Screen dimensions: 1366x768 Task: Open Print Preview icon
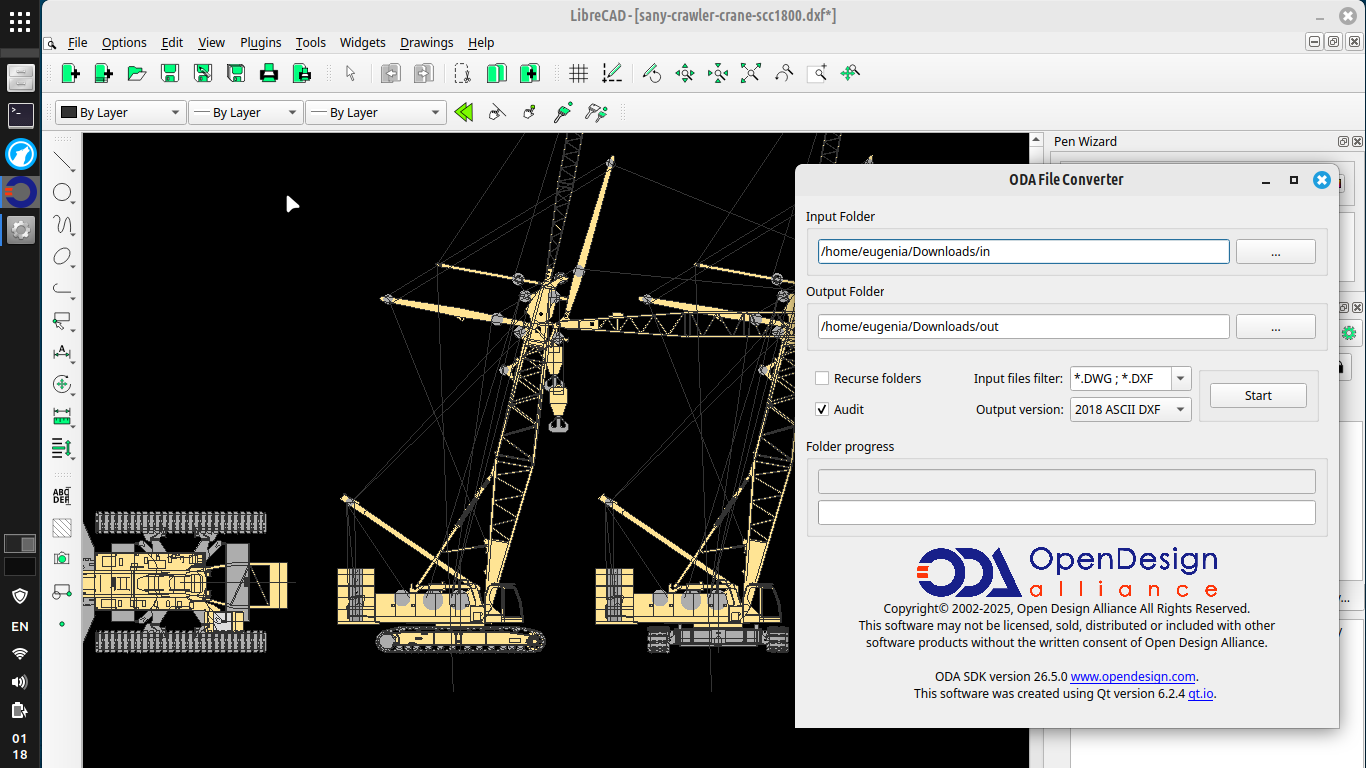(x=302, y=73)
